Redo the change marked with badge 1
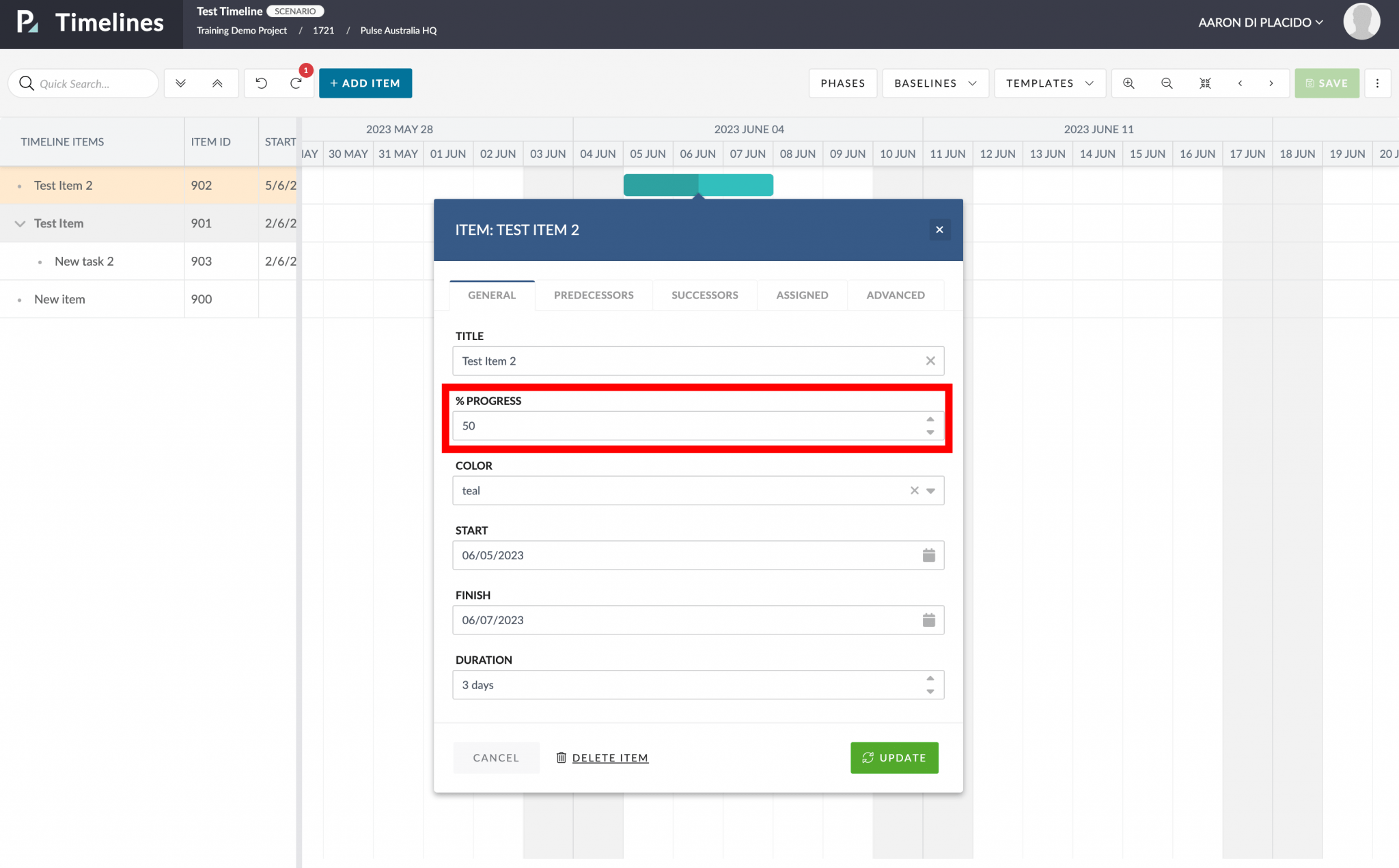Screen dimensions: 1399x868 pos(296,83)
